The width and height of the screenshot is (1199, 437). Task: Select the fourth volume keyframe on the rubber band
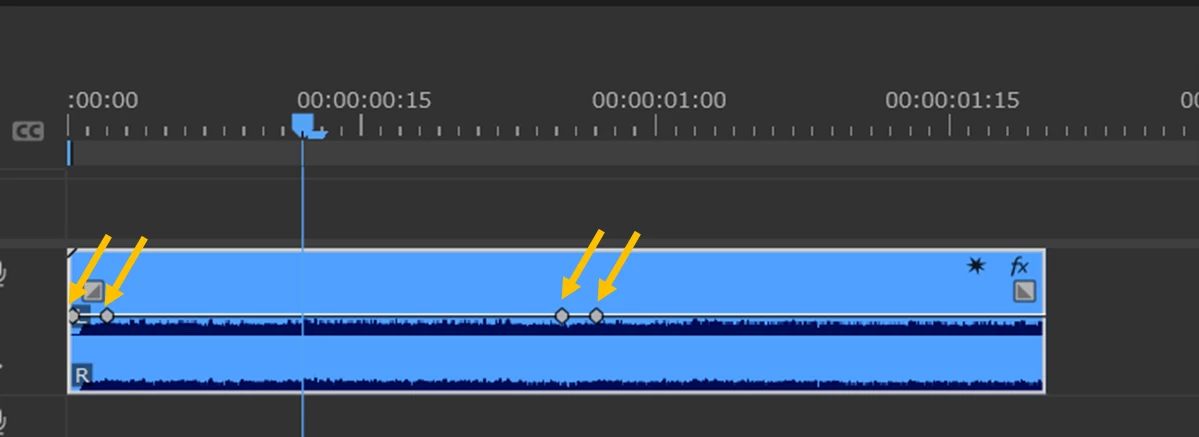tap(596, 315)
